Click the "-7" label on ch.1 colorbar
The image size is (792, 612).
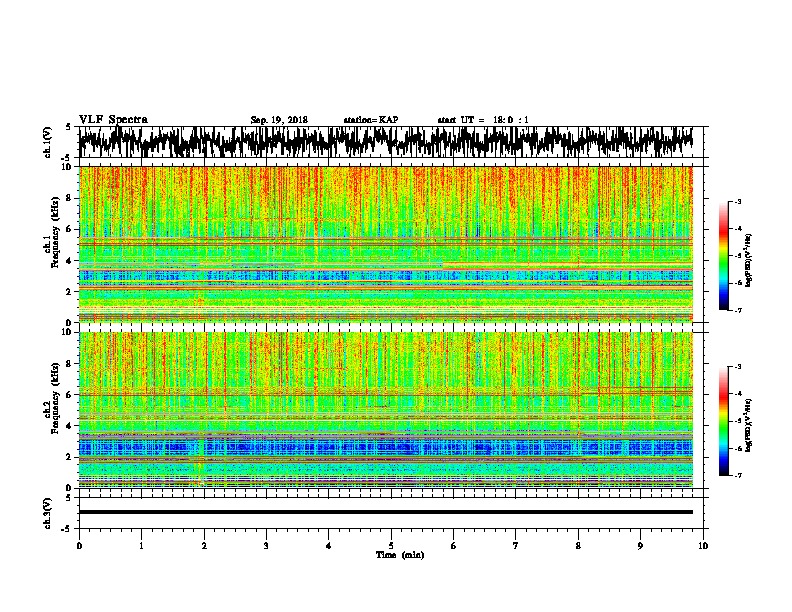pos(738,310)
